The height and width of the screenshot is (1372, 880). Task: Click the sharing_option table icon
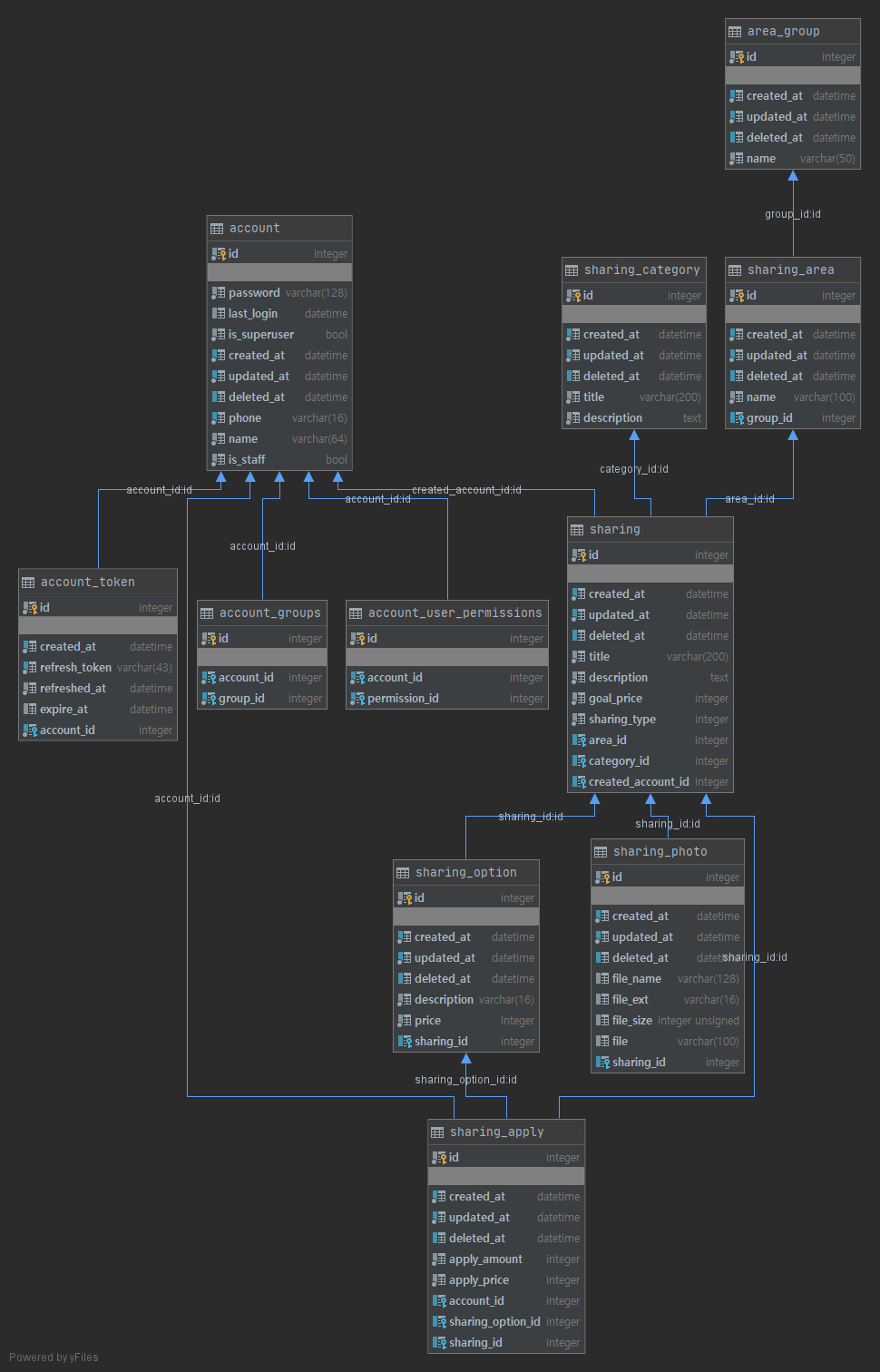(x=403, y=873)
